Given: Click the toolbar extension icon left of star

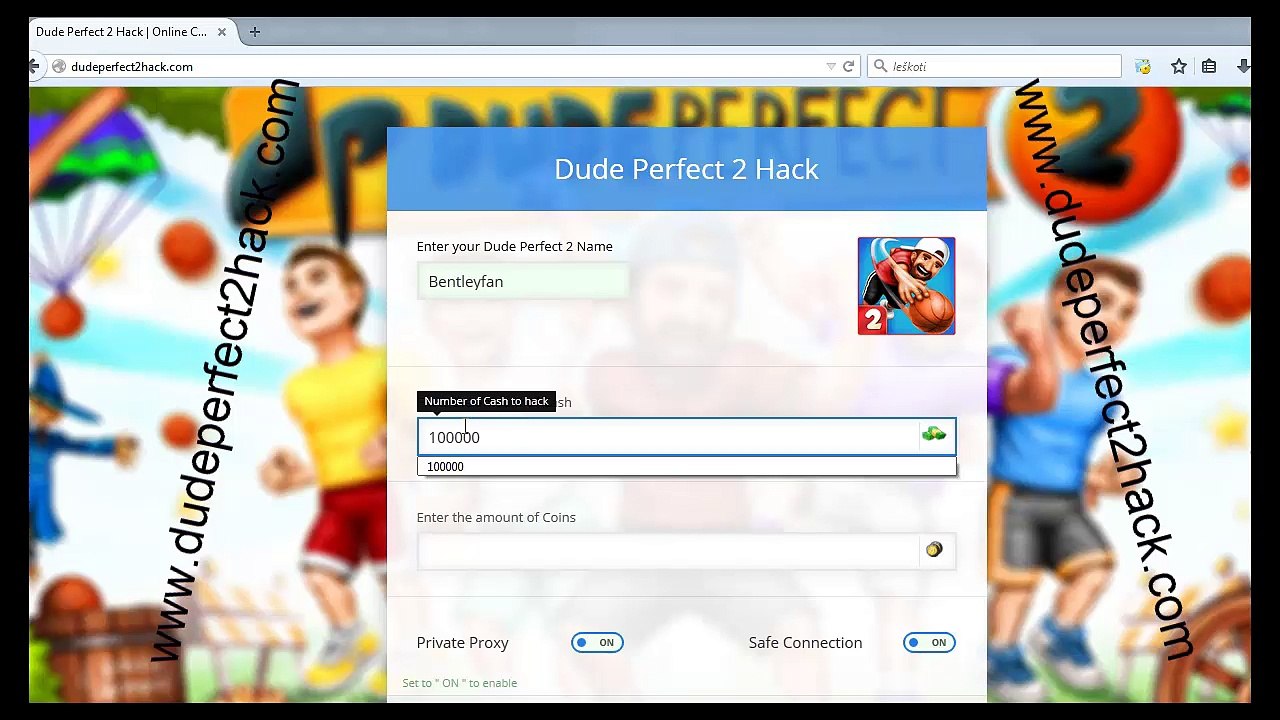Looking at the screenshot, I should coord(1143,67).
